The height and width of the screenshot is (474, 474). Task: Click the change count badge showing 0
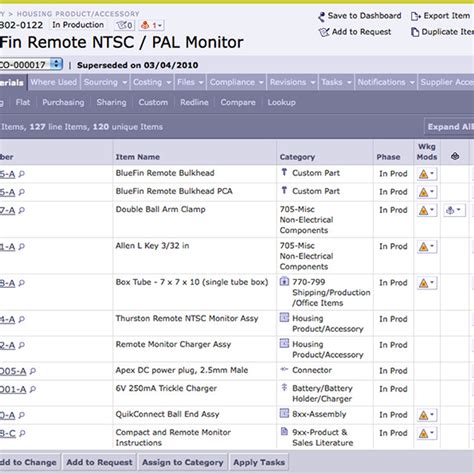point(125,25)
